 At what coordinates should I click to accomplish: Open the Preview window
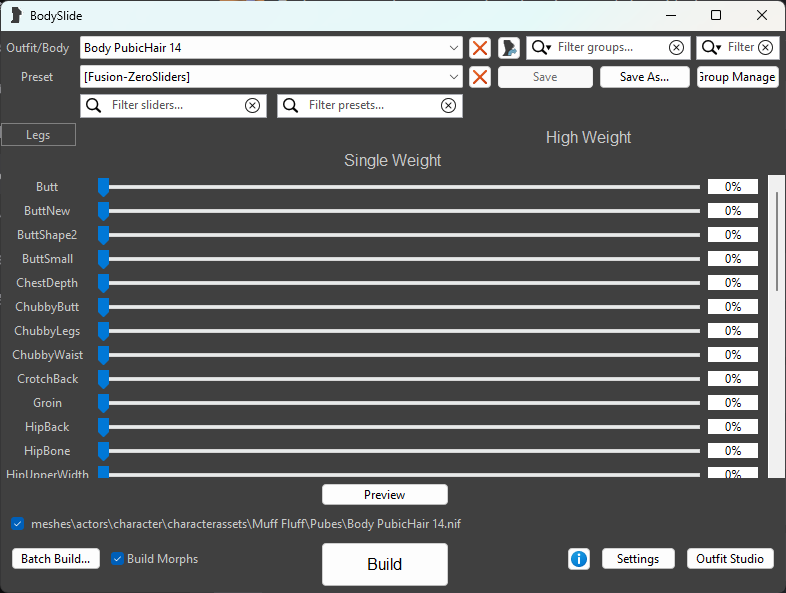pos(384,495)
